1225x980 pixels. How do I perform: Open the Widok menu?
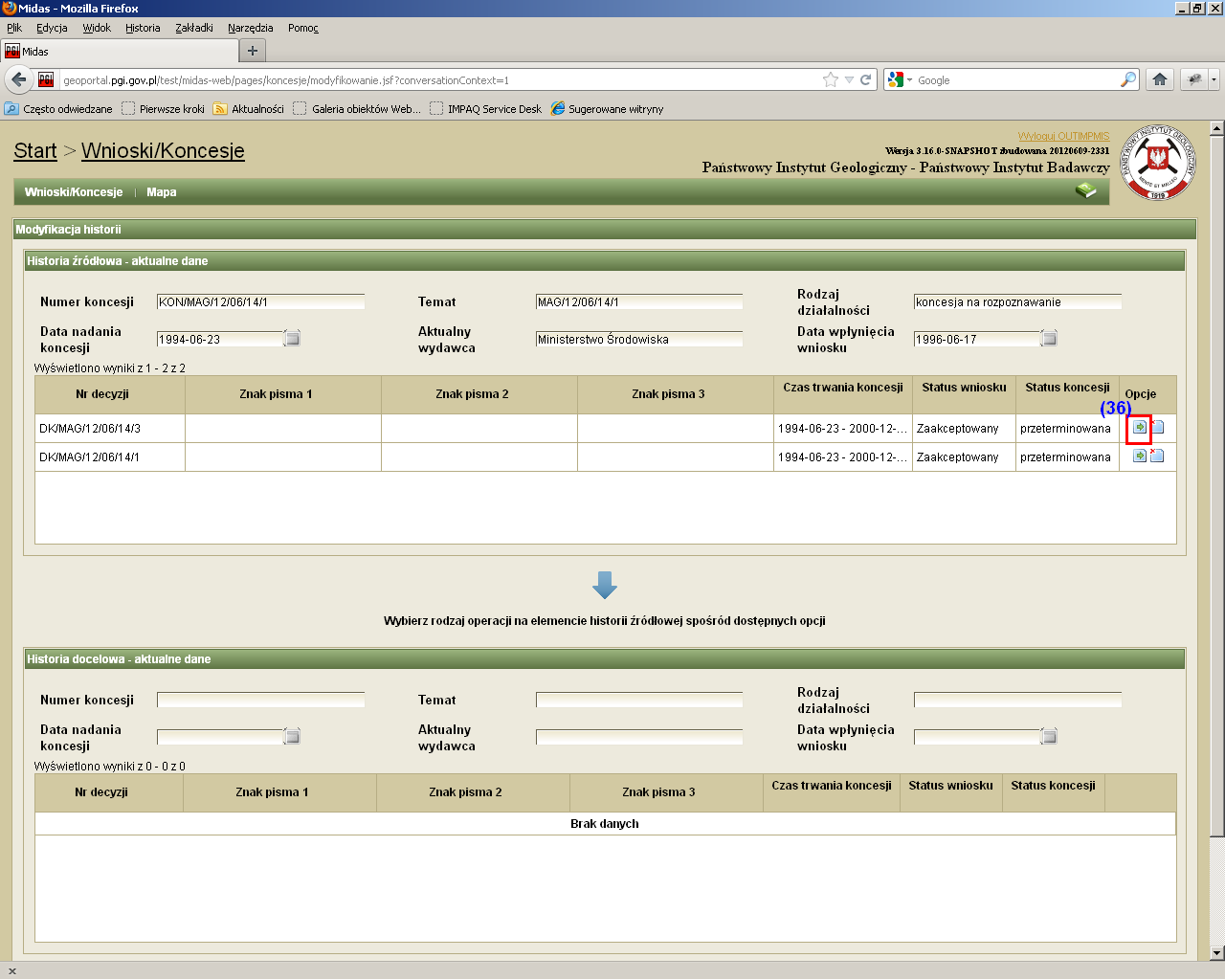coord(97,28)
